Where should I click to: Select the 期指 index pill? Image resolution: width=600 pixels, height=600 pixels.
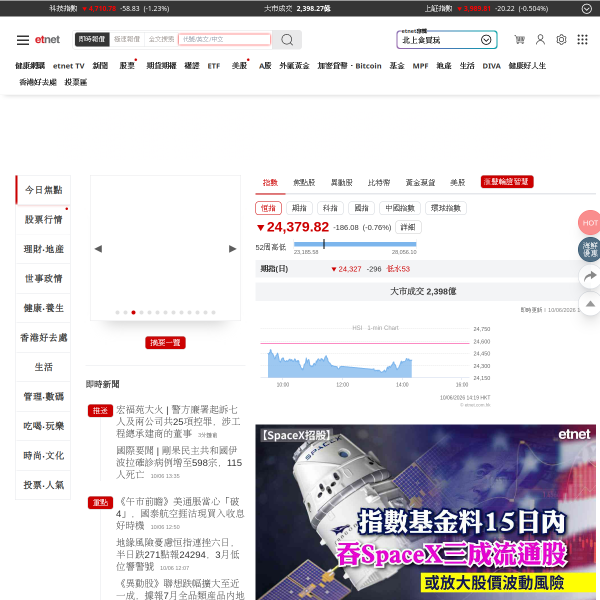[299, 208]
